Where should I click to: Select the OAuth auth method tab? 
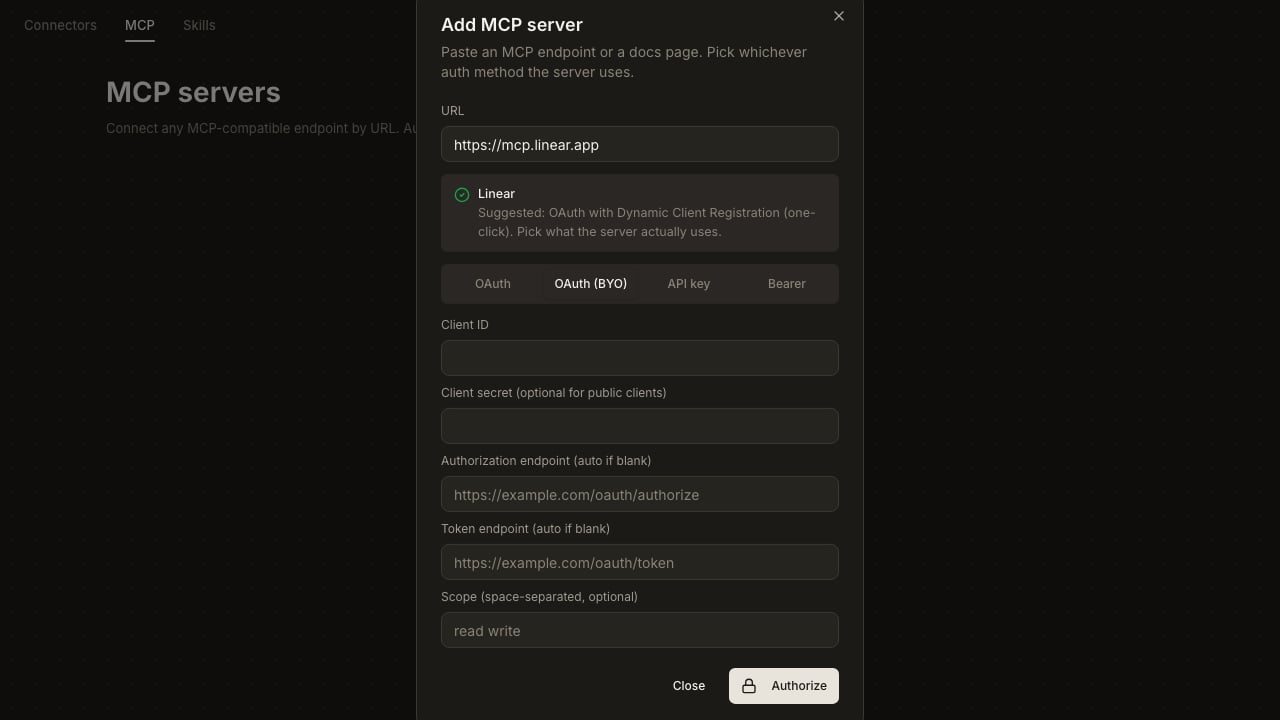[x=493, y=284]
